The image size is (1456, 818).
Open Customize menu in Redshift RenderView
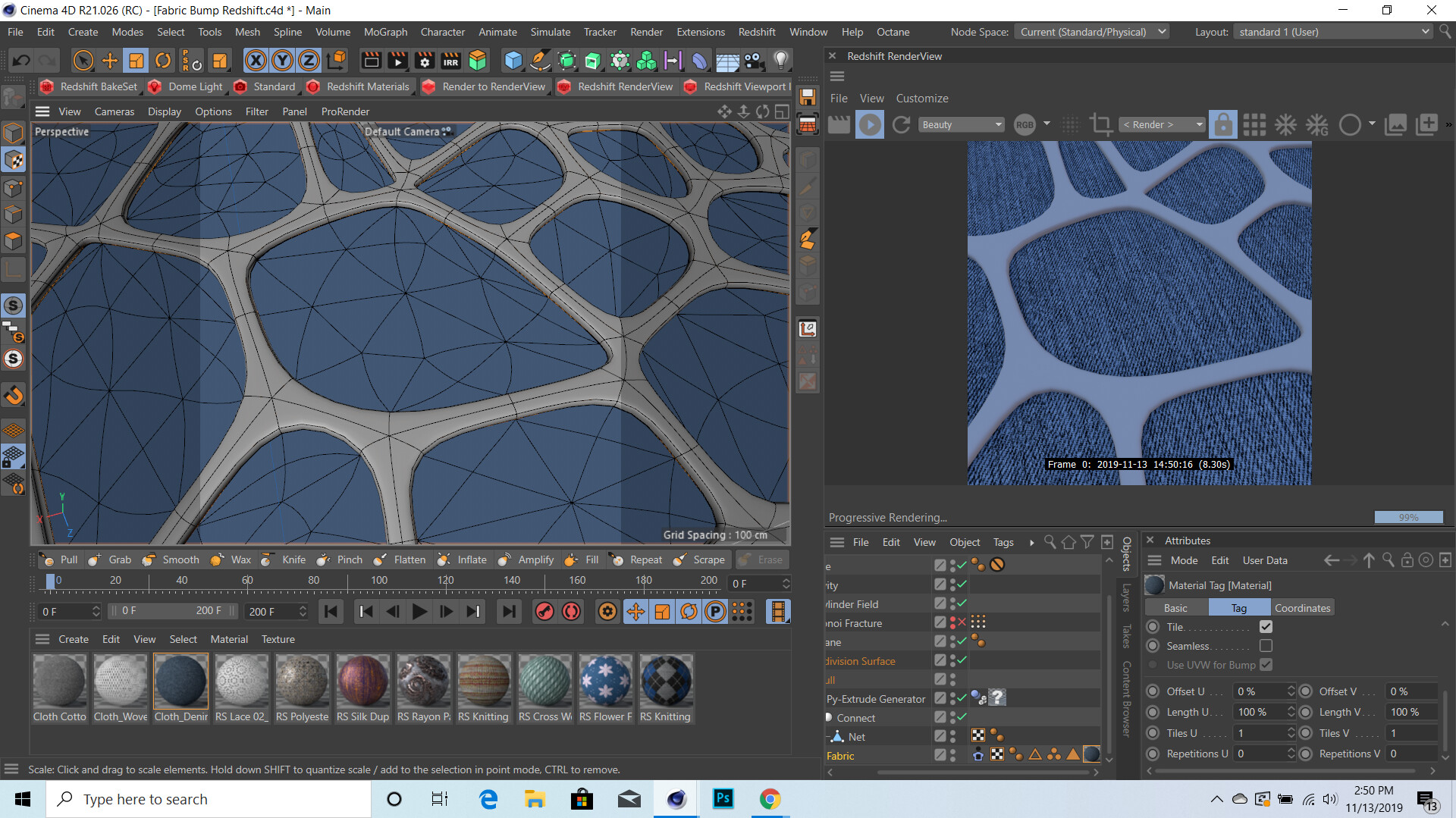coord(922,99)
